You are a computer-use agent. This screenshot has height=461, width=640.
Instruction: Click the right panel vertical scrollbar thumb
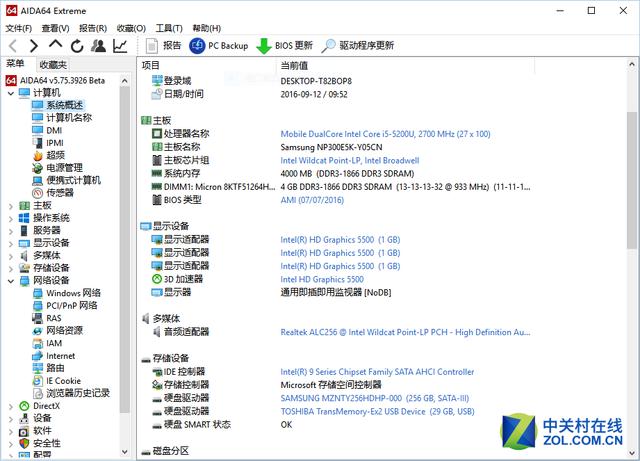coord(631,180)
